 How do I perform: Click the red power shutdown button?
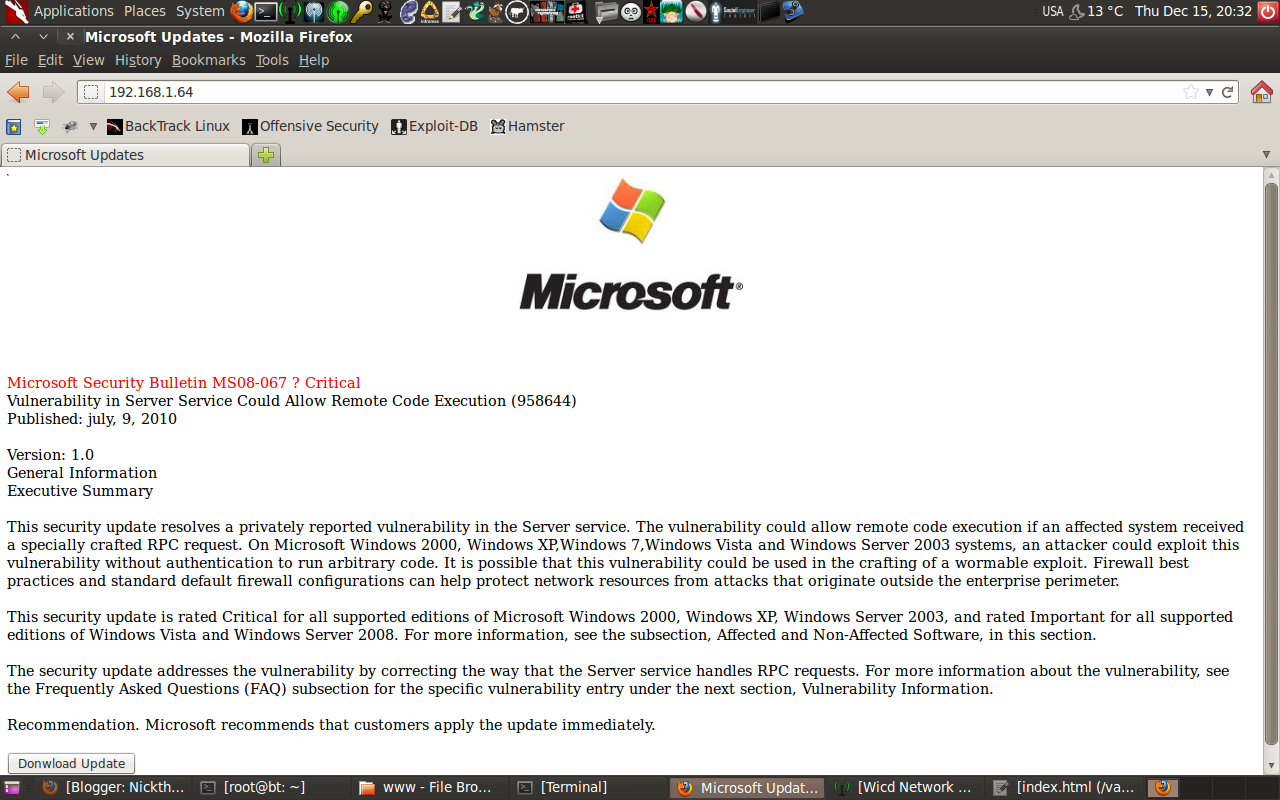pos(1267,11)
